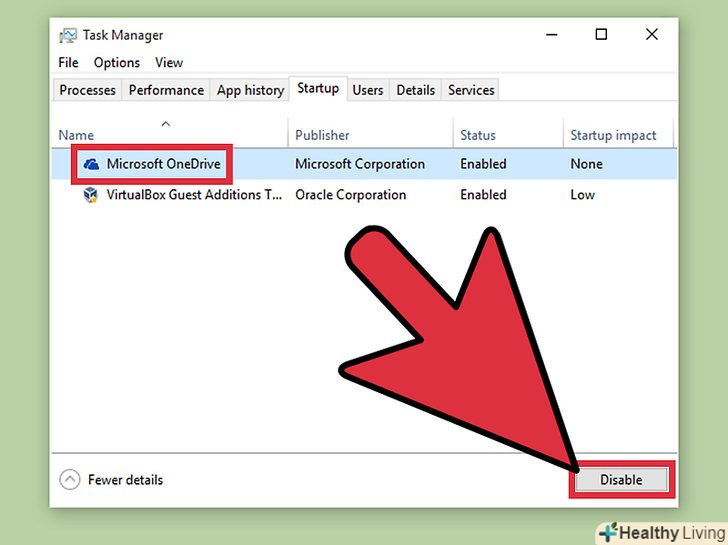The width and height of the screenshot is (728, 545).
Task: Switch to the Details tab
Action: (x=416, y=90)
